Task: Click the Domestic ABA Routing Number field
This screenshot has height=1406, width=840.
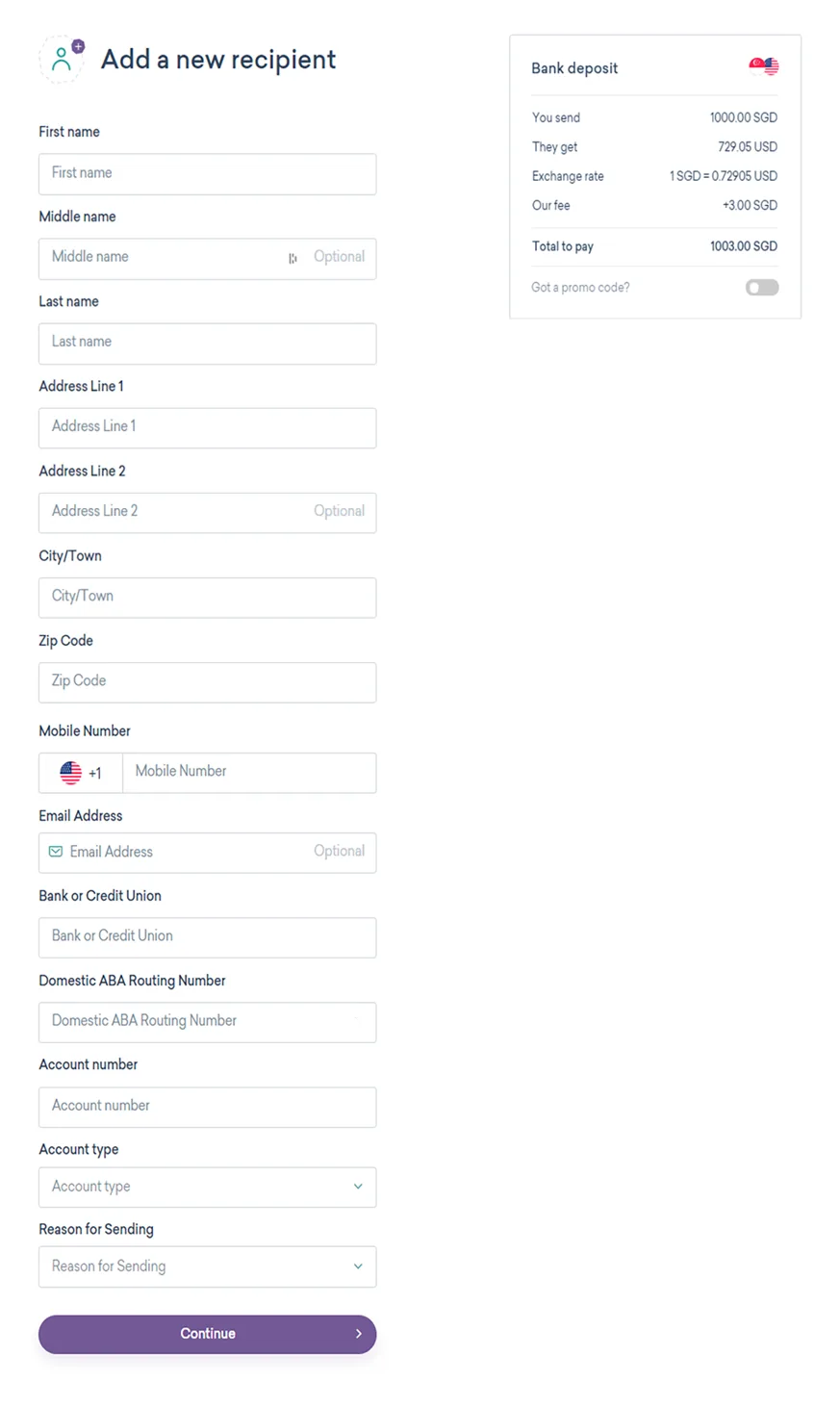Action: (x=207, y=1022)
